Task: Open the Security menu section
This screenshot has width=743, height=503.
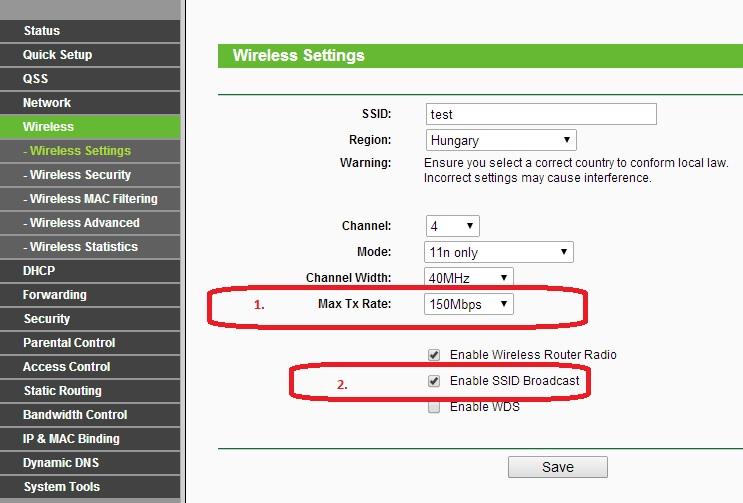Action: coord(90,319)
